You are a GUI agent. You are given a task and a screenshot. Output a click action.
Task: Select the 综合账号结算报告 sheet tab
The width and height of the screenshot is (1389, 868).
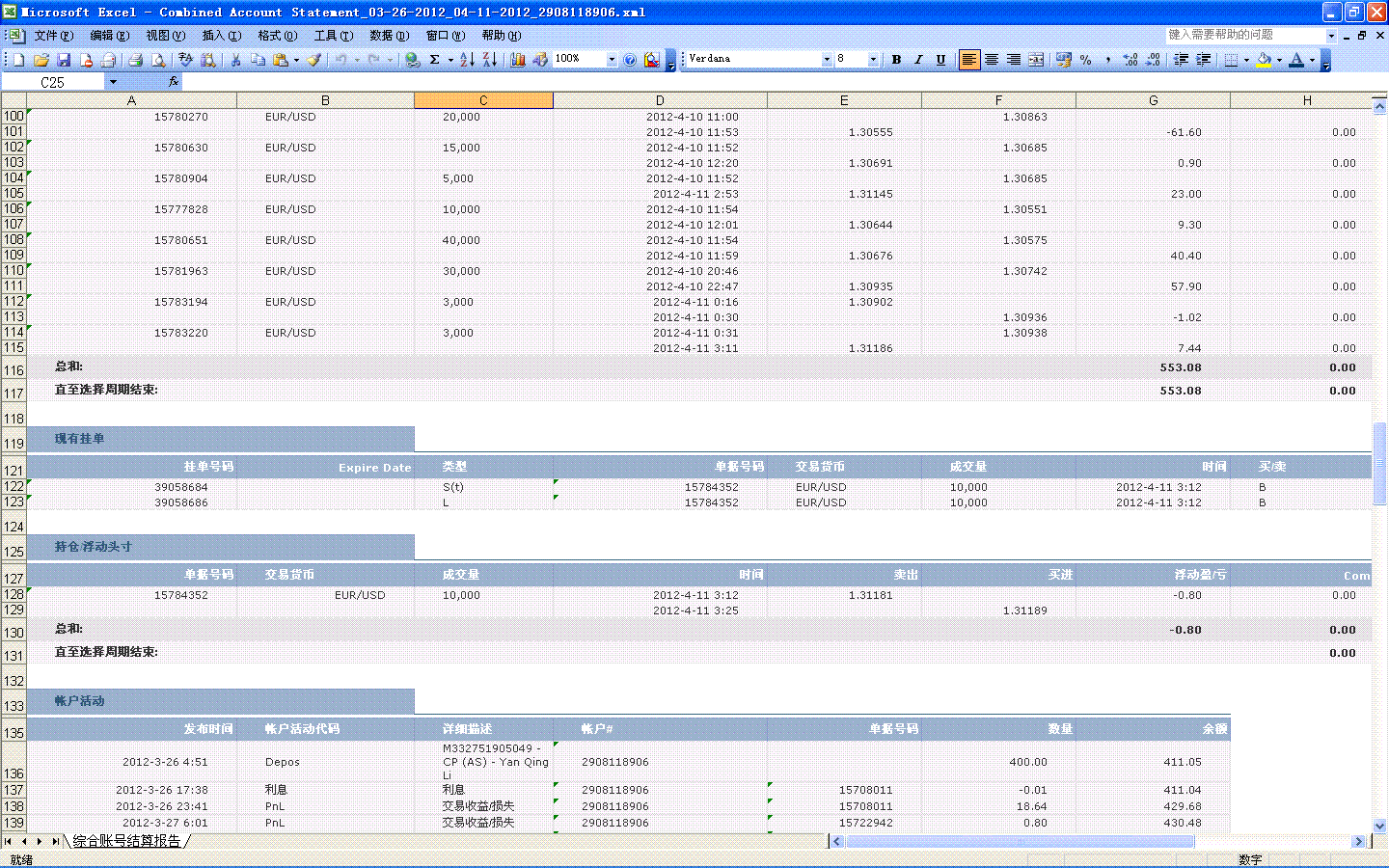[x=126, y=841]
